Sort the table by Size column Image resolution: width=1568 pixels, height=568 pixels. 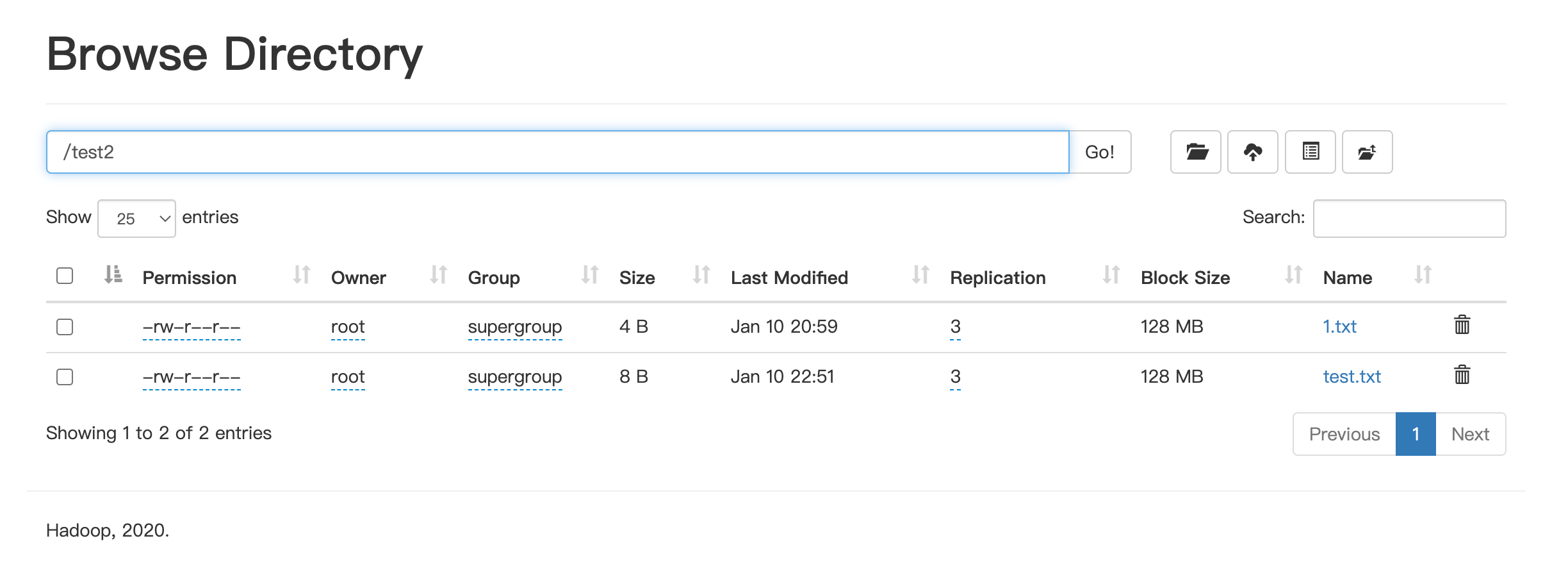[637, 278]
